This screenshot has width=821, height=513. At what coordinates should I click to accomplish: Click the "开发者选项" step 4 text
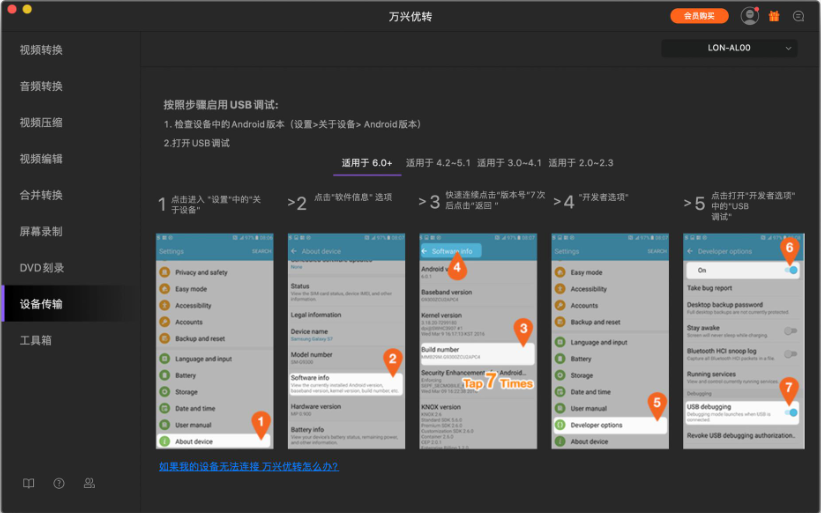(604, 197)
